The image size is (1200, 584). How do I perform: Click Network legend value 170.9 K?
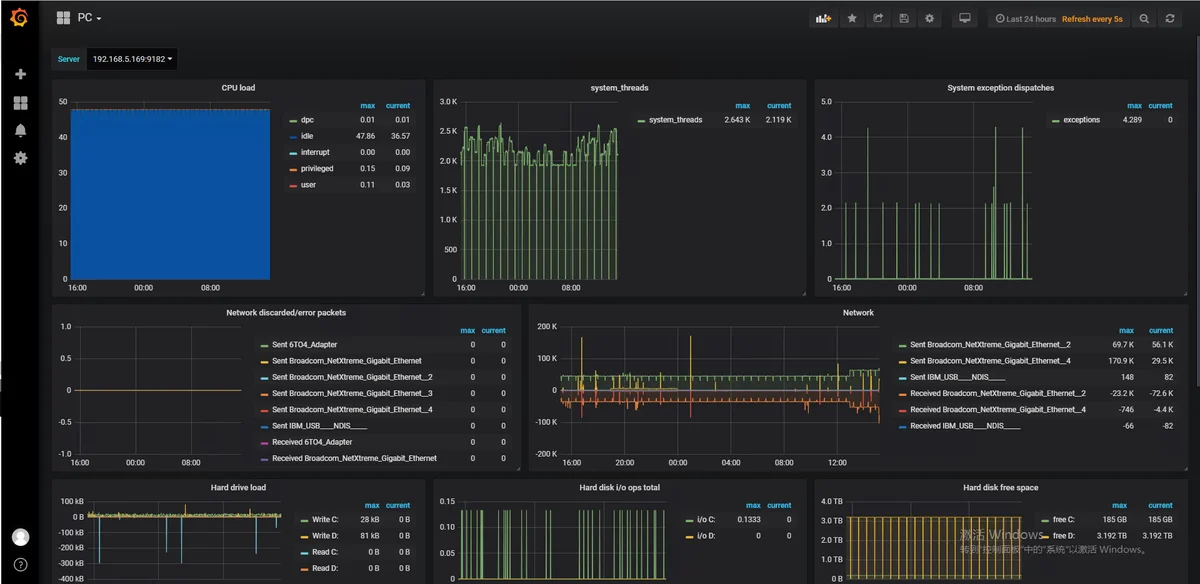pos(1120,361)
